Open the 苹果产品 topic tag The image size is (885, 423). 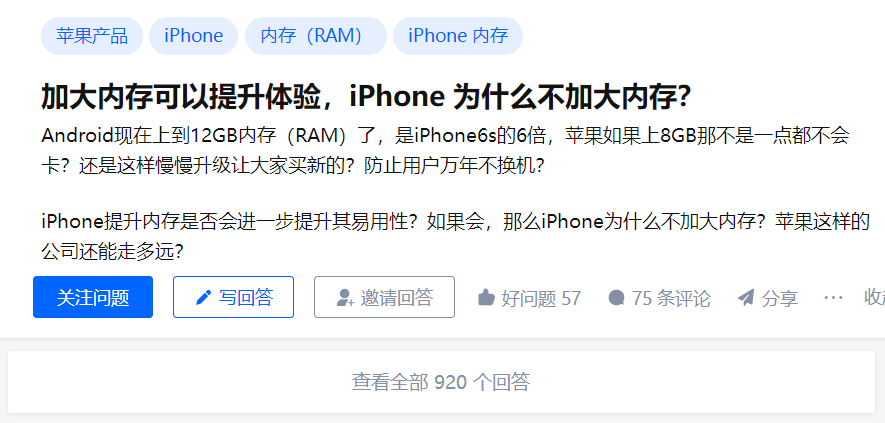(92, 36)
